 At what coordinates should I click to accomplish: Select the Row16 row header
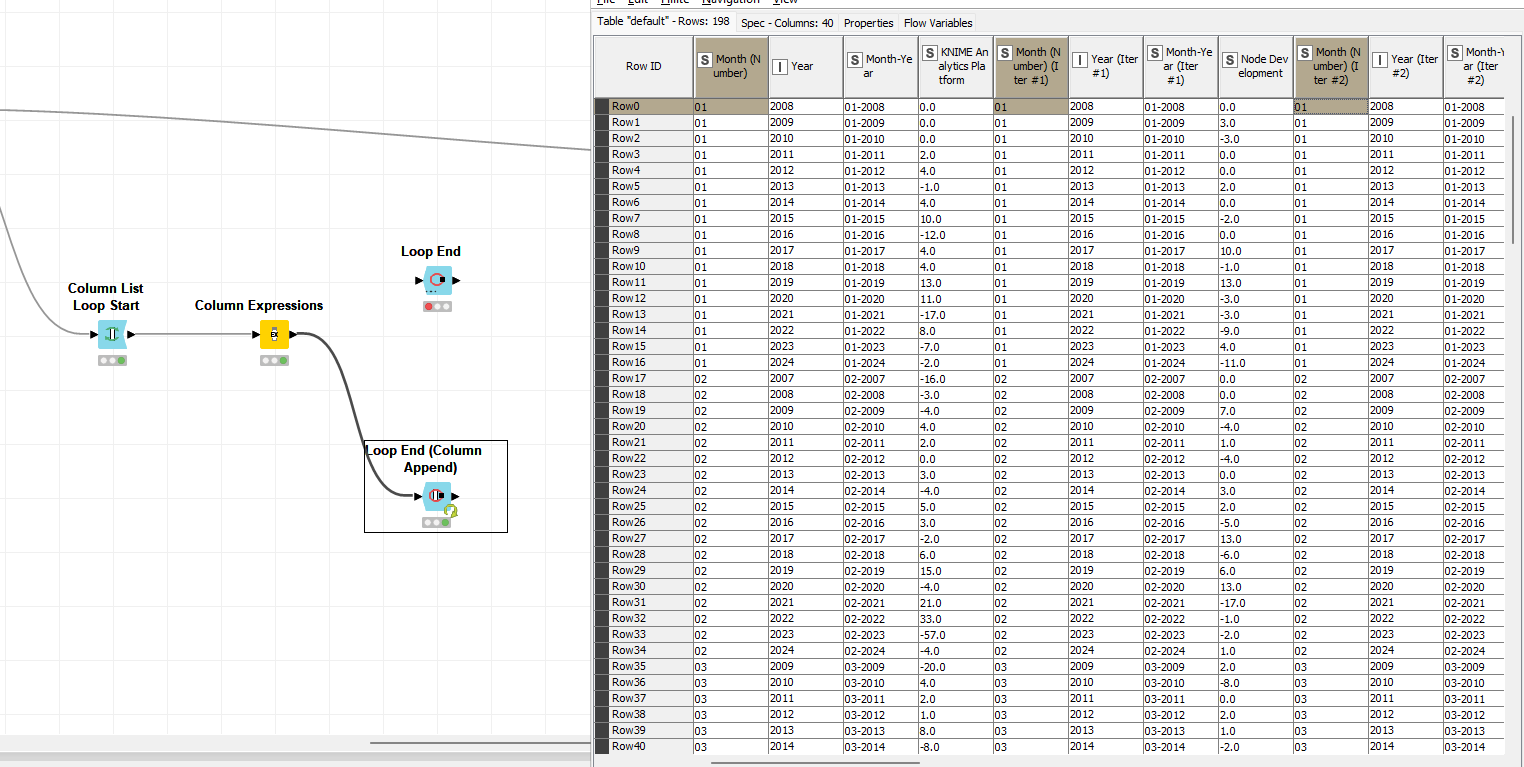click(x=643, y=362)
